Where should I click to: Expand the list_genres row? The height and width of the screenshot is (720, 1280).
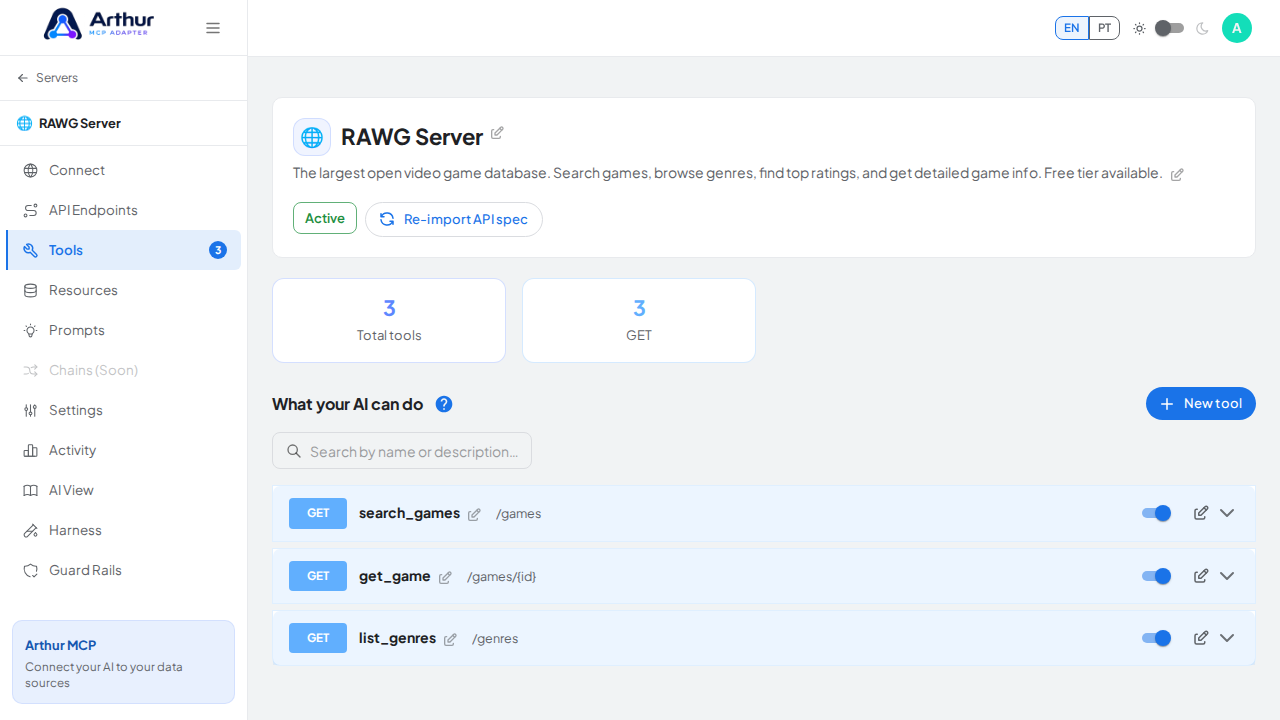coord(1227,638)
